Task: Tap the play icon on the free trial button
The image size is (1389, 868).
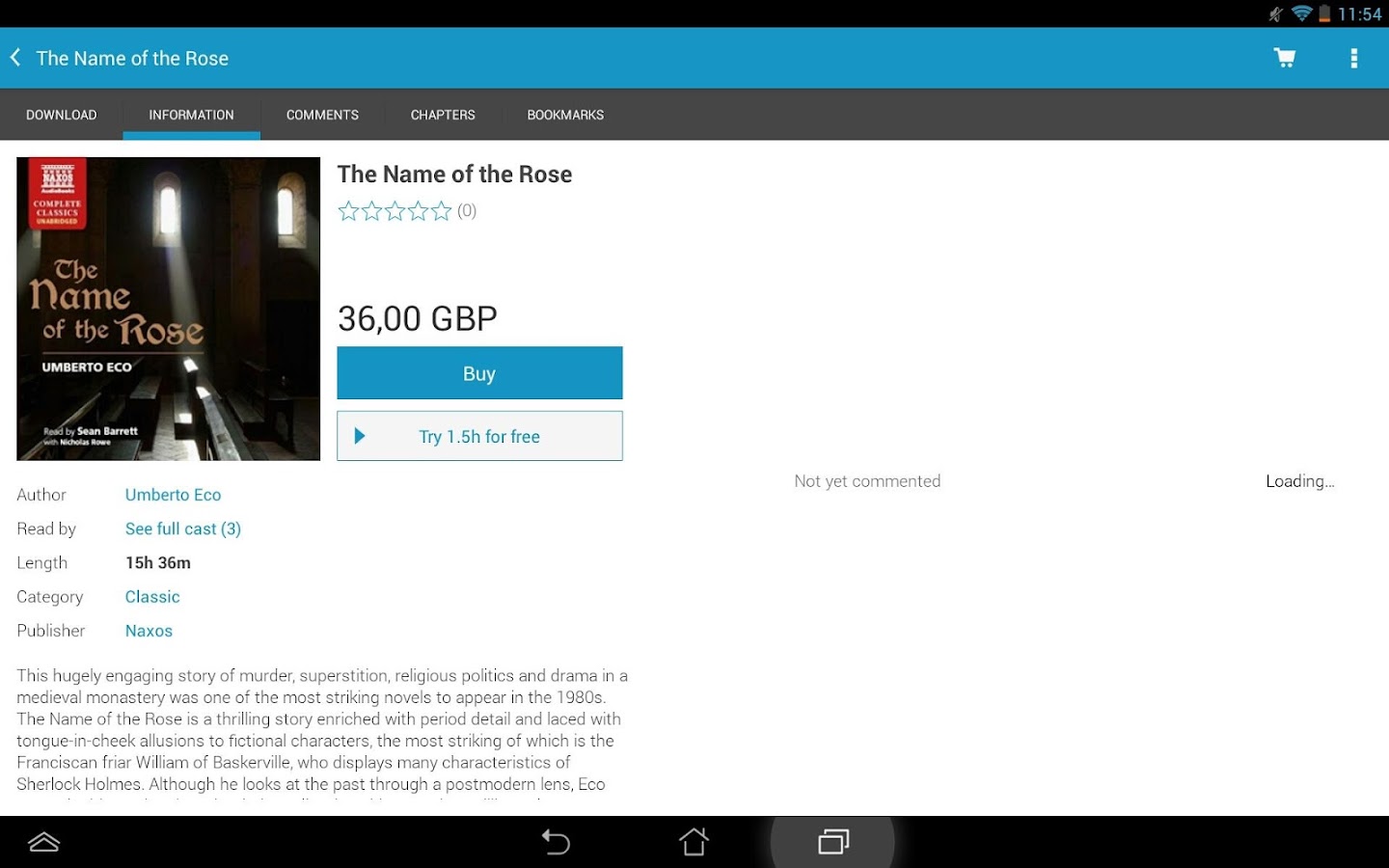Action: pos(360,436)
